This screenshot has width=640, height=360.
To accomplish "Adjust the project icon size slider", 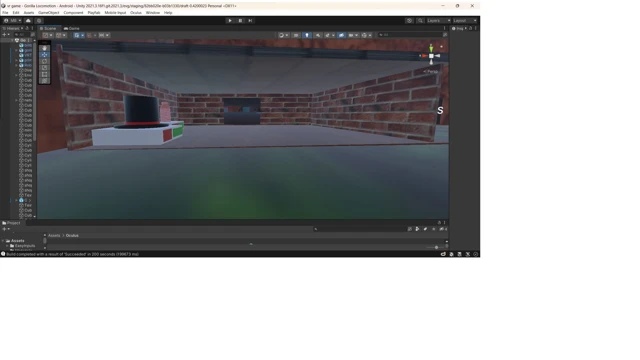I will 436,247.
